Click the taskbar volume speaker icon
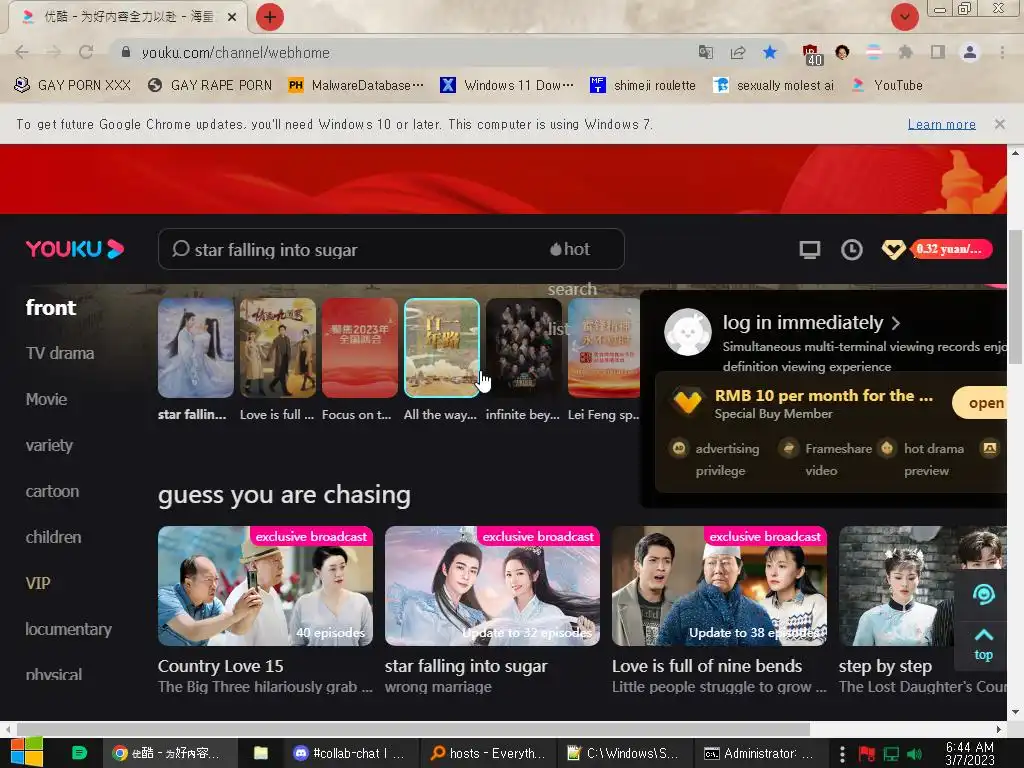Viewport: 1024px width, 768px height. 914,754
